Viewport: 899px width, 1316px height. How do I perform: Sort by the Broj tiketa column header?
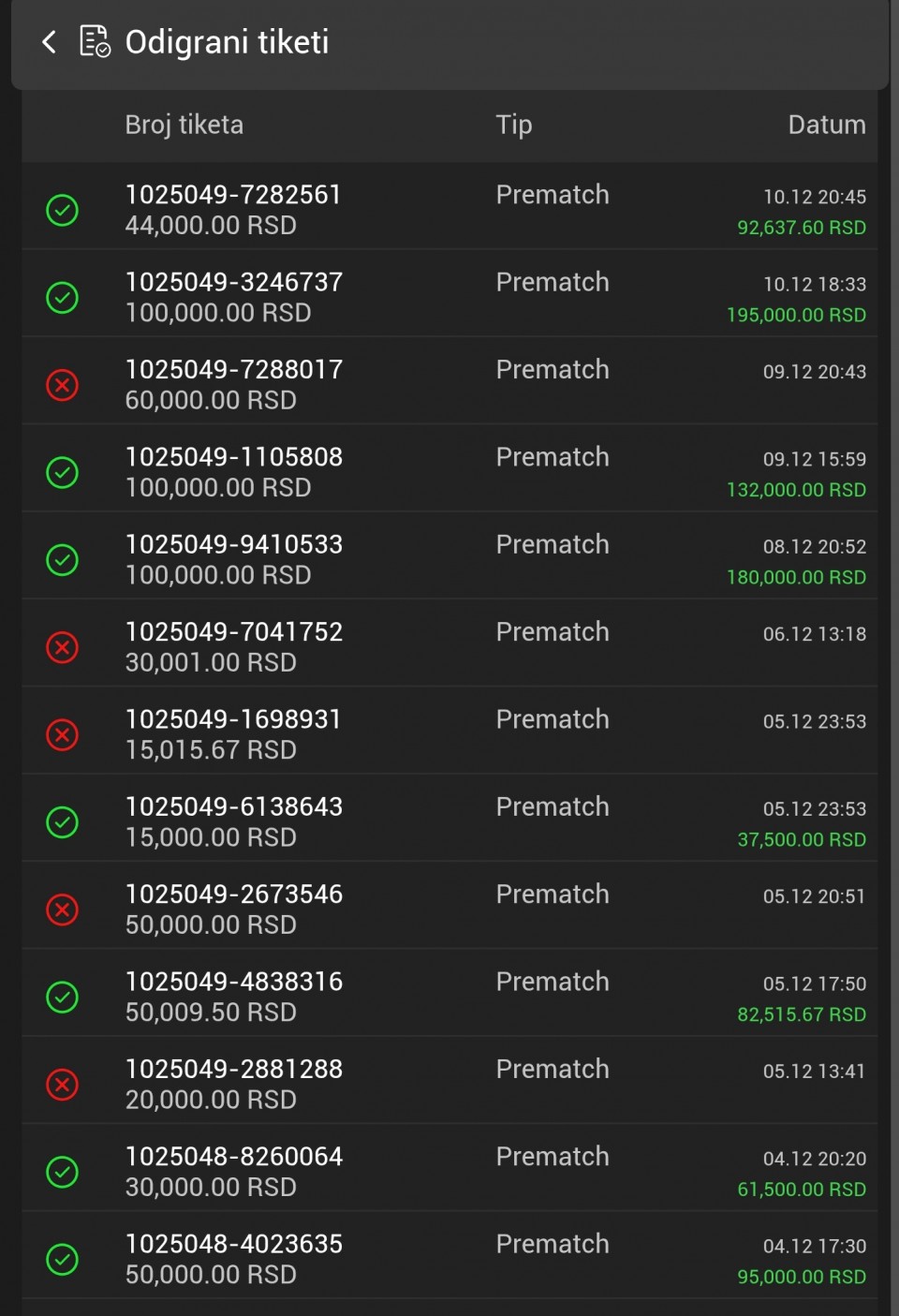pyautogui.click(x=184, y=125)
